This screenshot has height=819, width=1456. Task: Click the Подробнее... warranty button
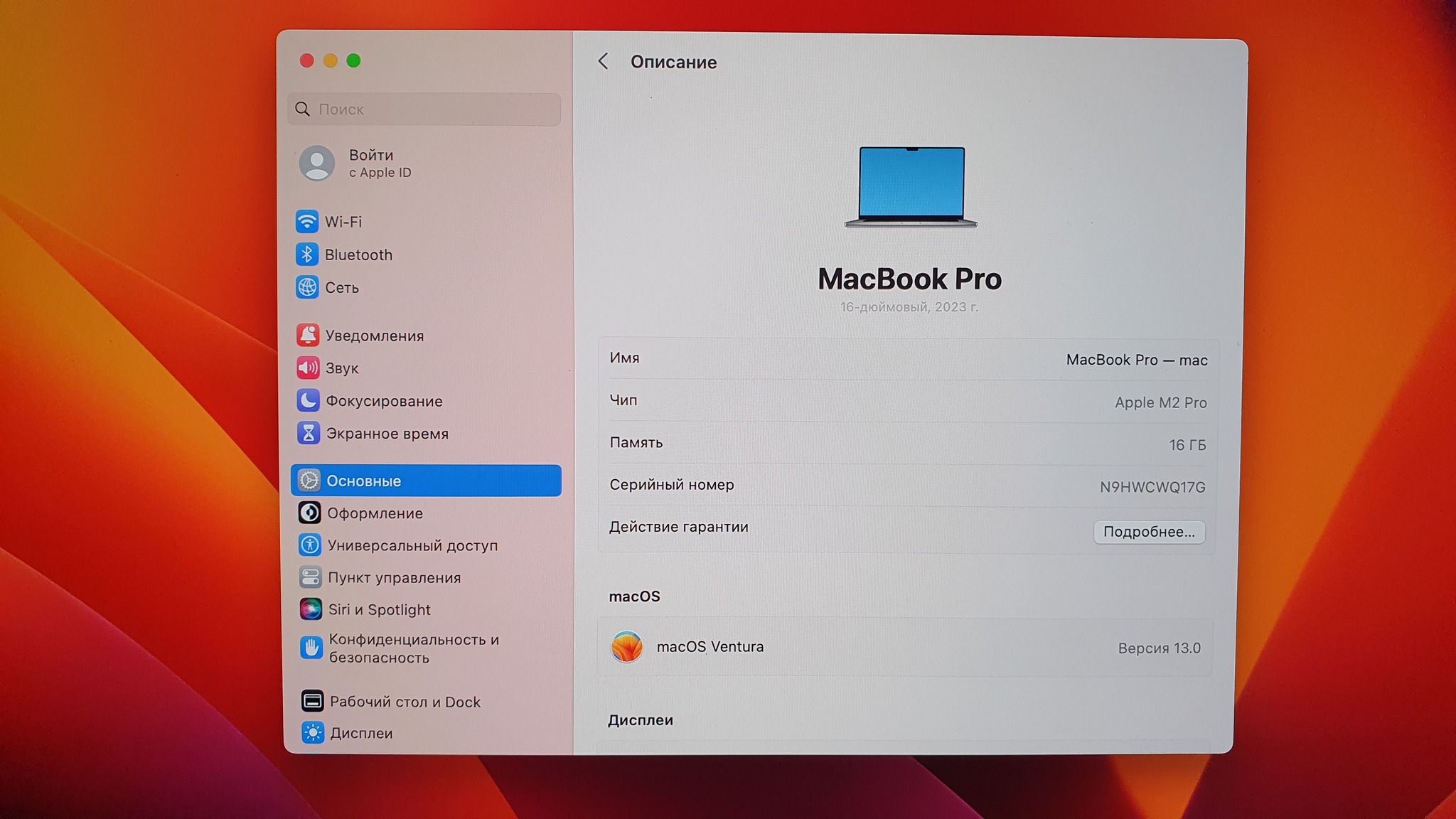[x=1148, y=532]
